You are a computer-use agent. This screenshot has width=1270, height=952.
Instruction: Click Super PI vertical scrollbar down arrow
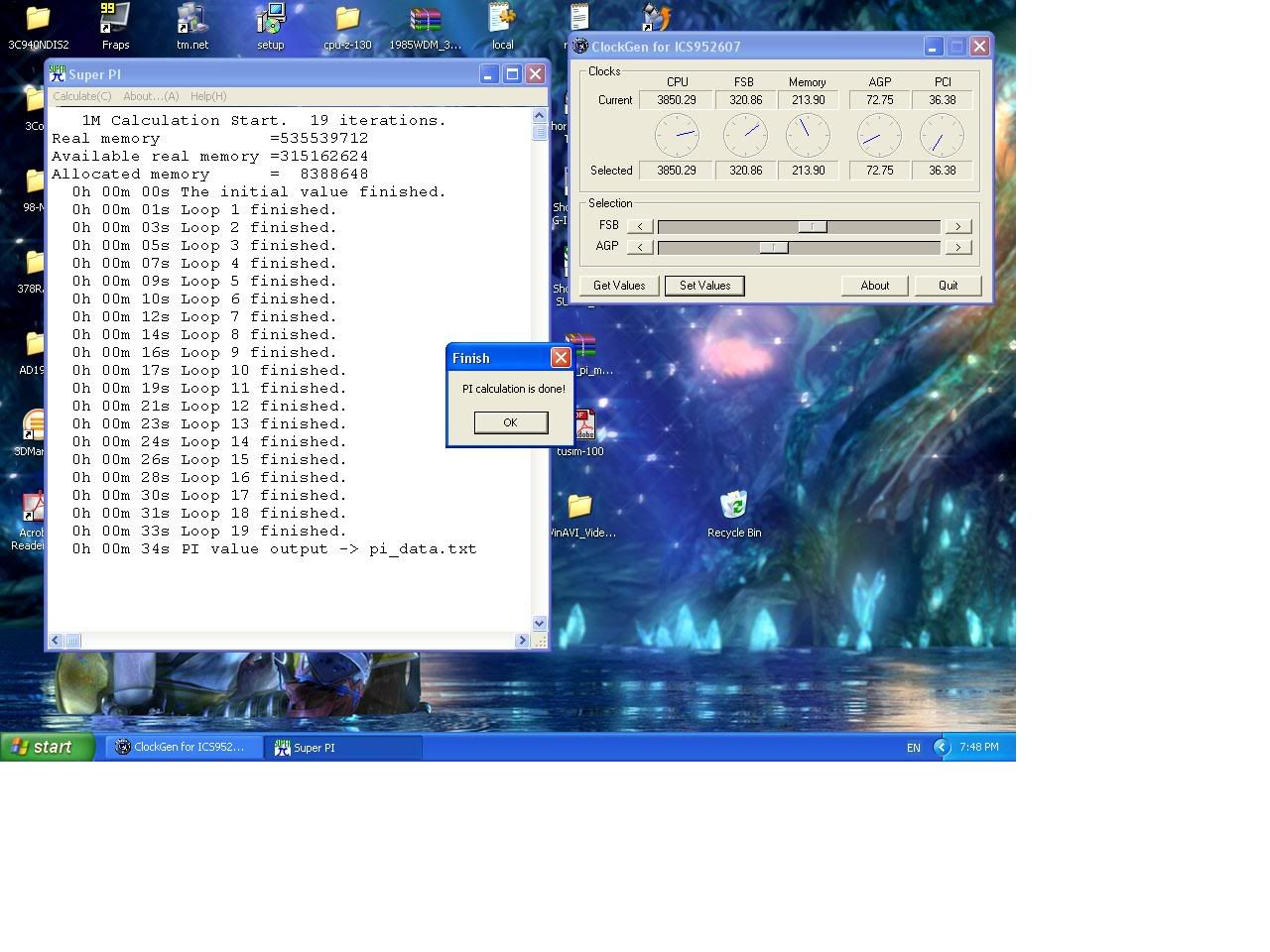coord(540,624)
